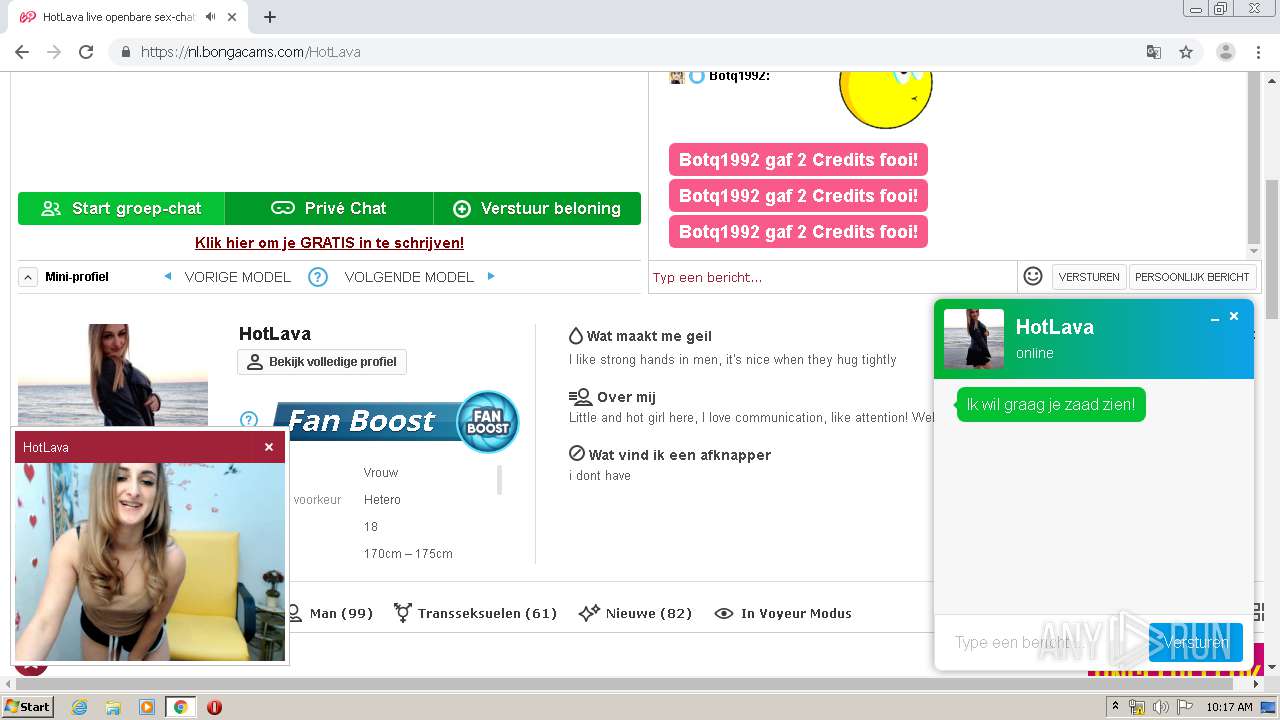Select Nieuwe (82) tab
The image size is (1280, 720).
(x=636, y=613)
